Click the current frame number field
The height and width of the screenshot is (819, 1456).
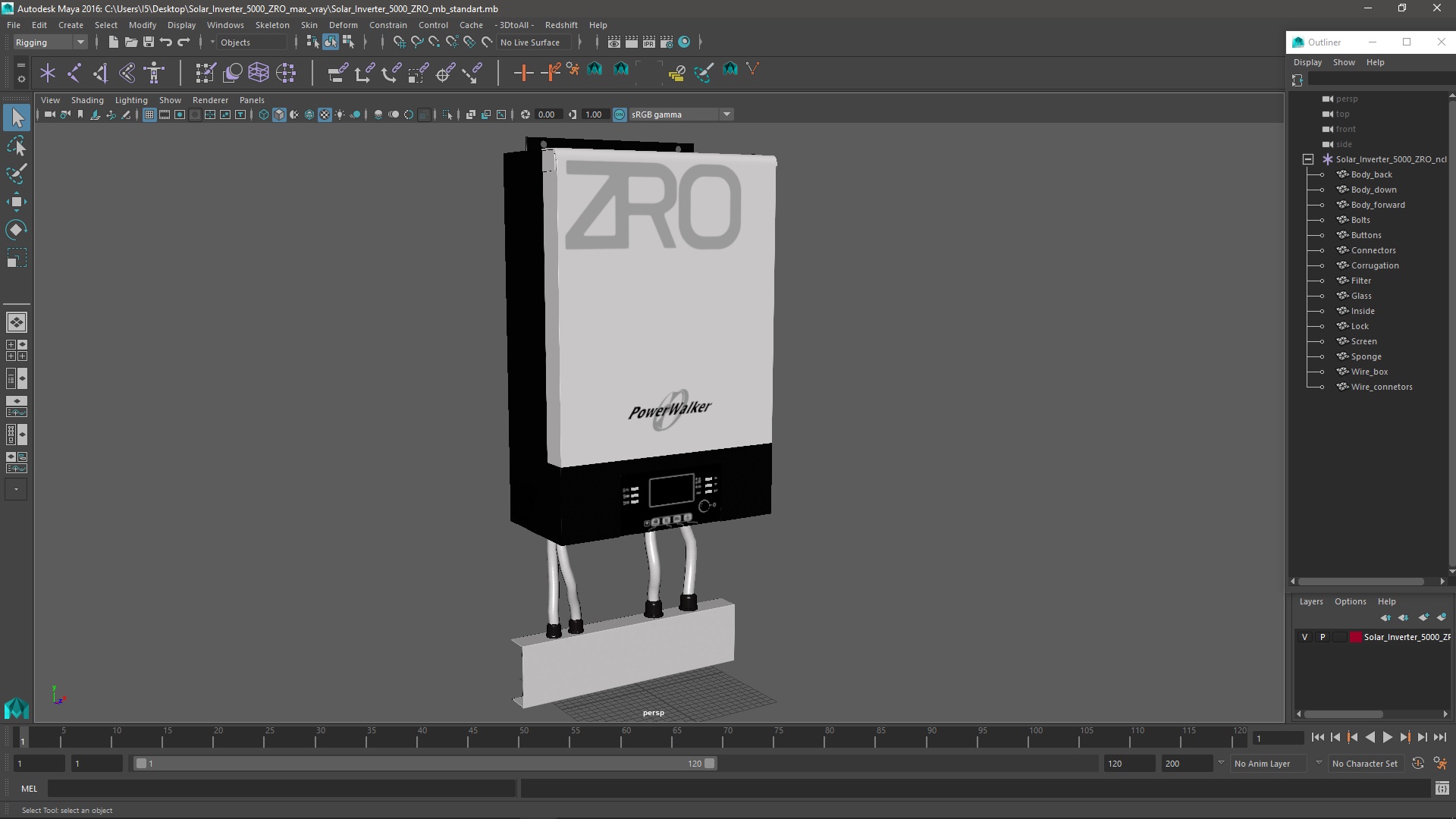pos(1278,738)
